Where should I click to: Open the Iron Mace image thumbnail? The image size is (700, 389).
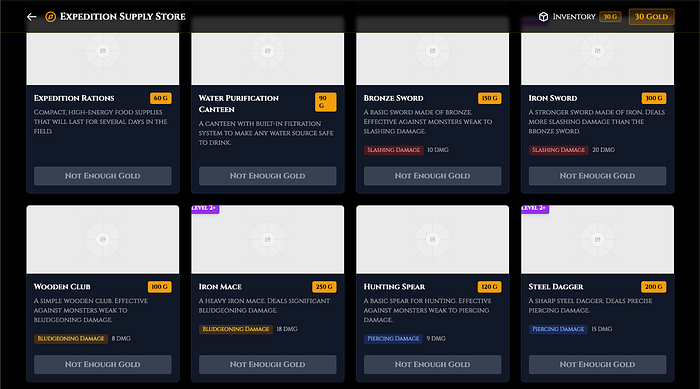(267, 239)
